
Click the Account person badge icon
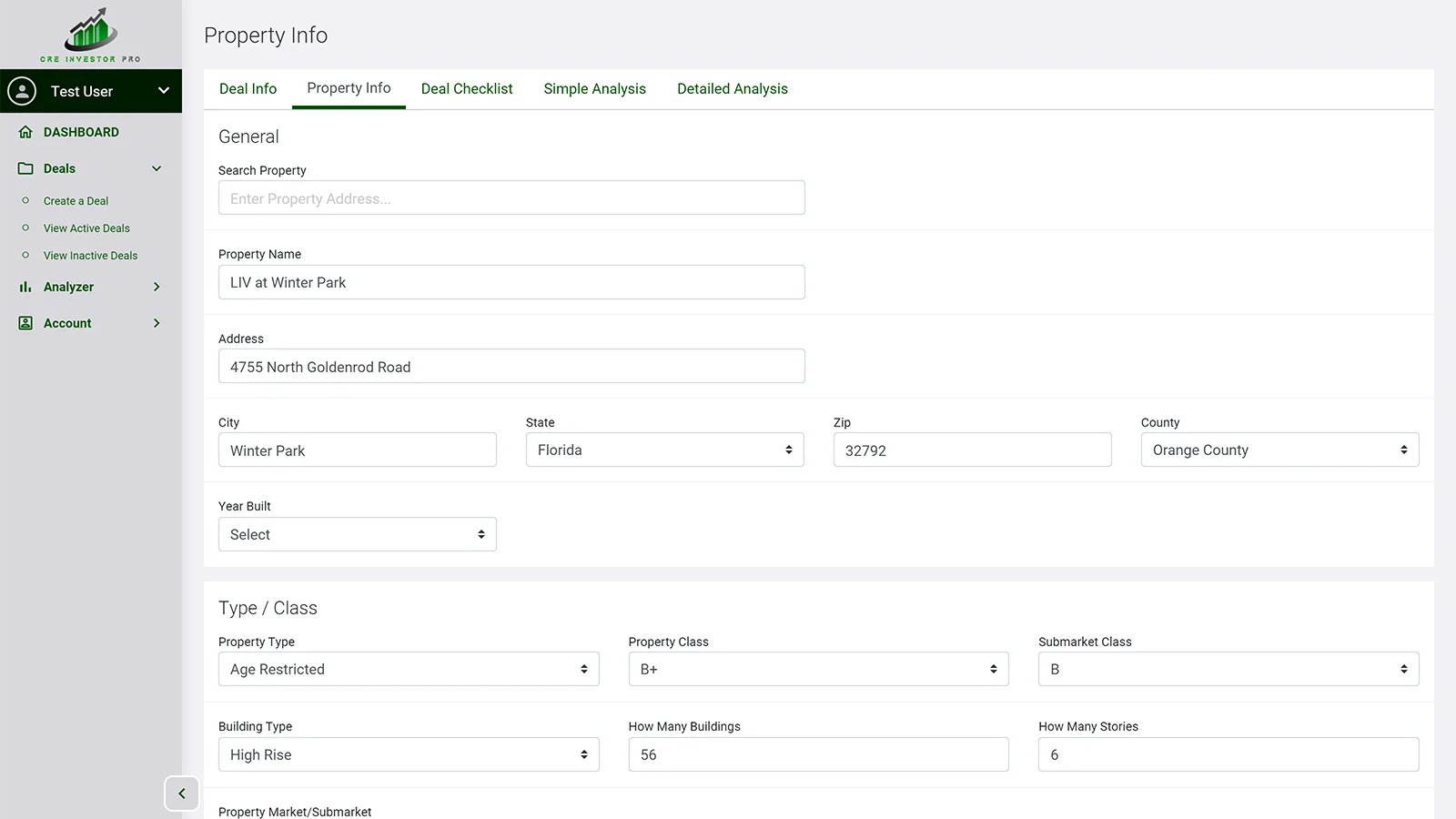pos(25,323)
